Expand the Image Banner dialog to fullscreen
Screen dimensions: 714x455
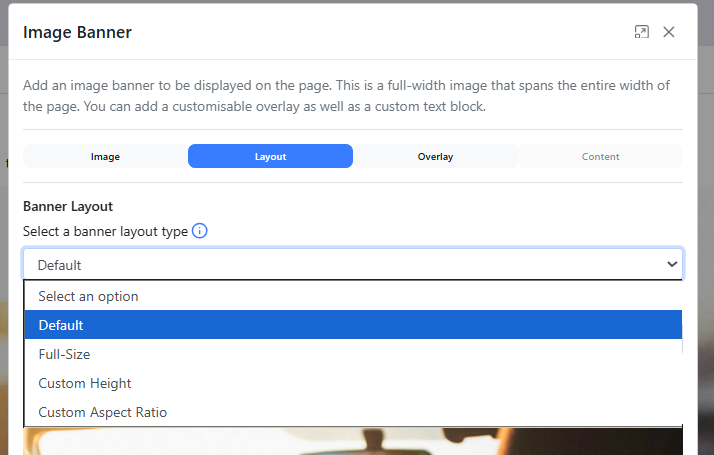642,32
